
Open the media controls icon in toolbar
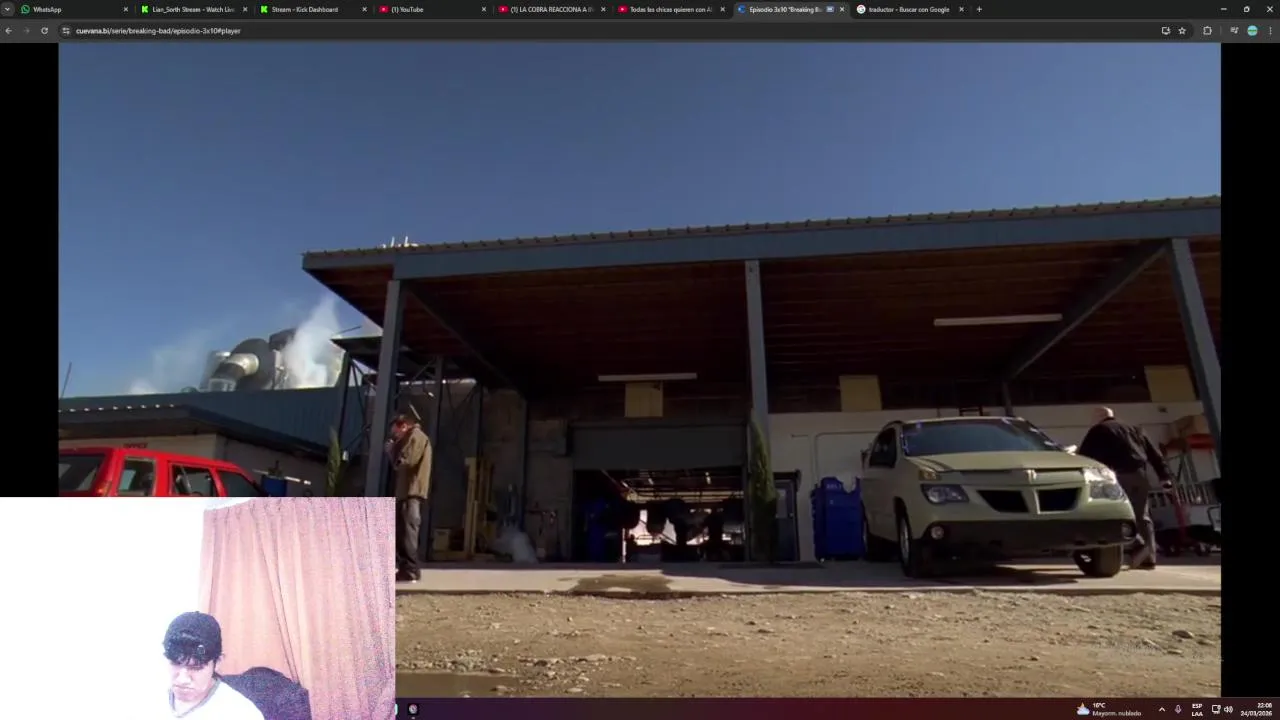1234,31
